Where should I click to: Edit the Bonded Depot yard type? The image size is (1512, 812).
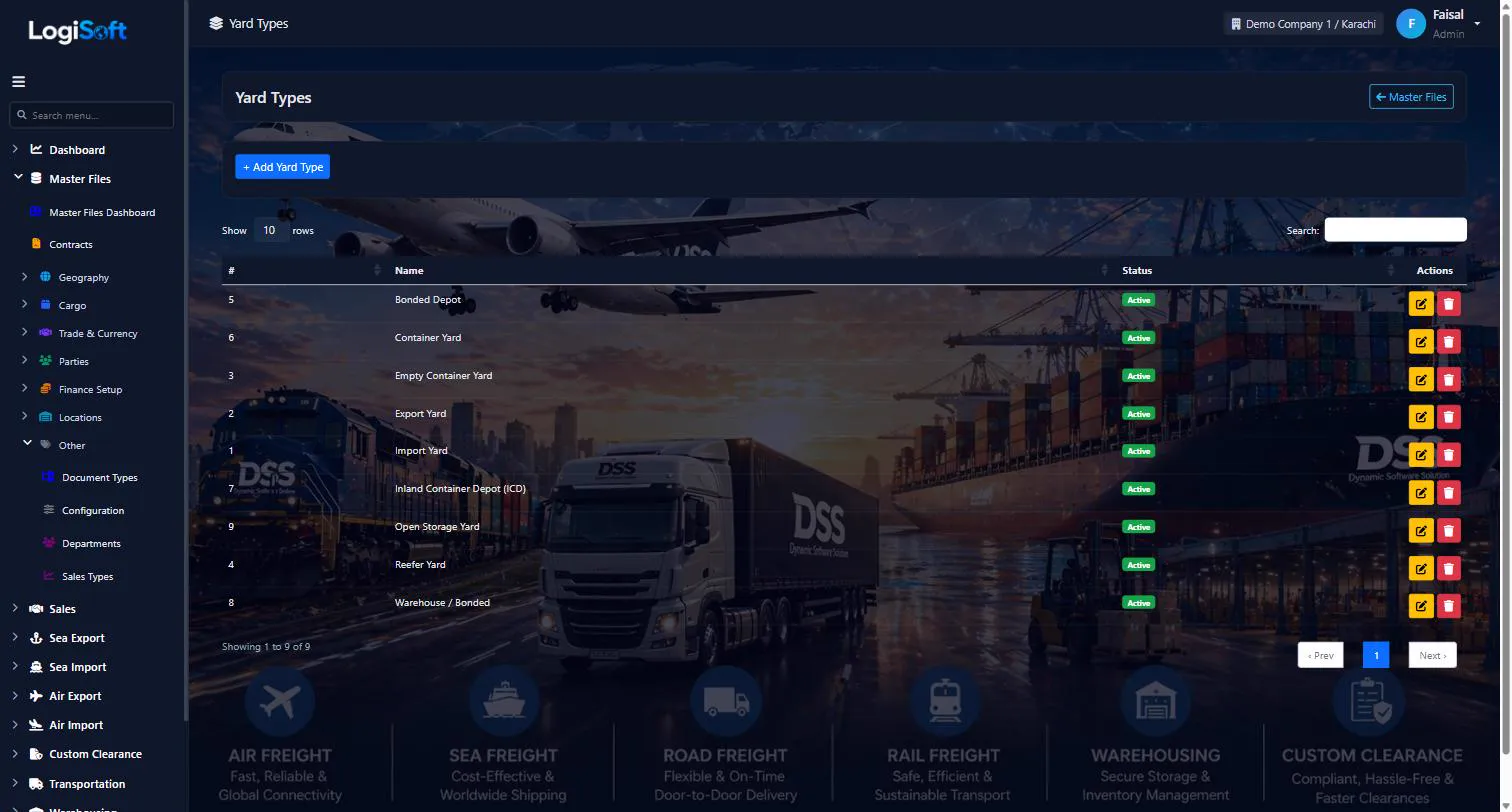coord(1421,304)
